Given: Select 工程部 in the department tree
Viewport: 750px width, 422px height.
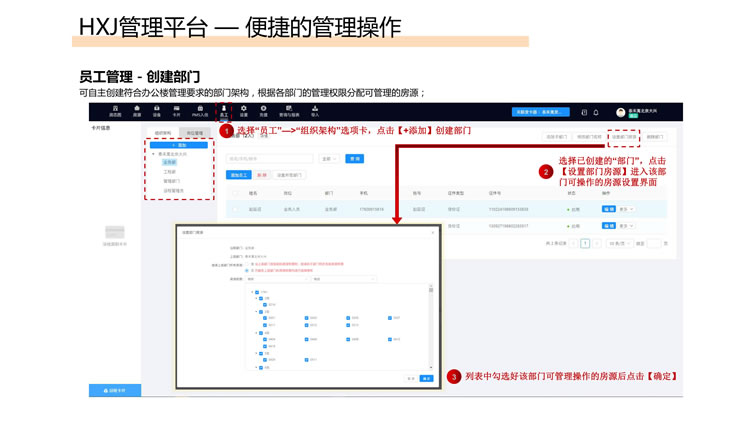Looking at the screenshot, I should (x=169, y=172).
